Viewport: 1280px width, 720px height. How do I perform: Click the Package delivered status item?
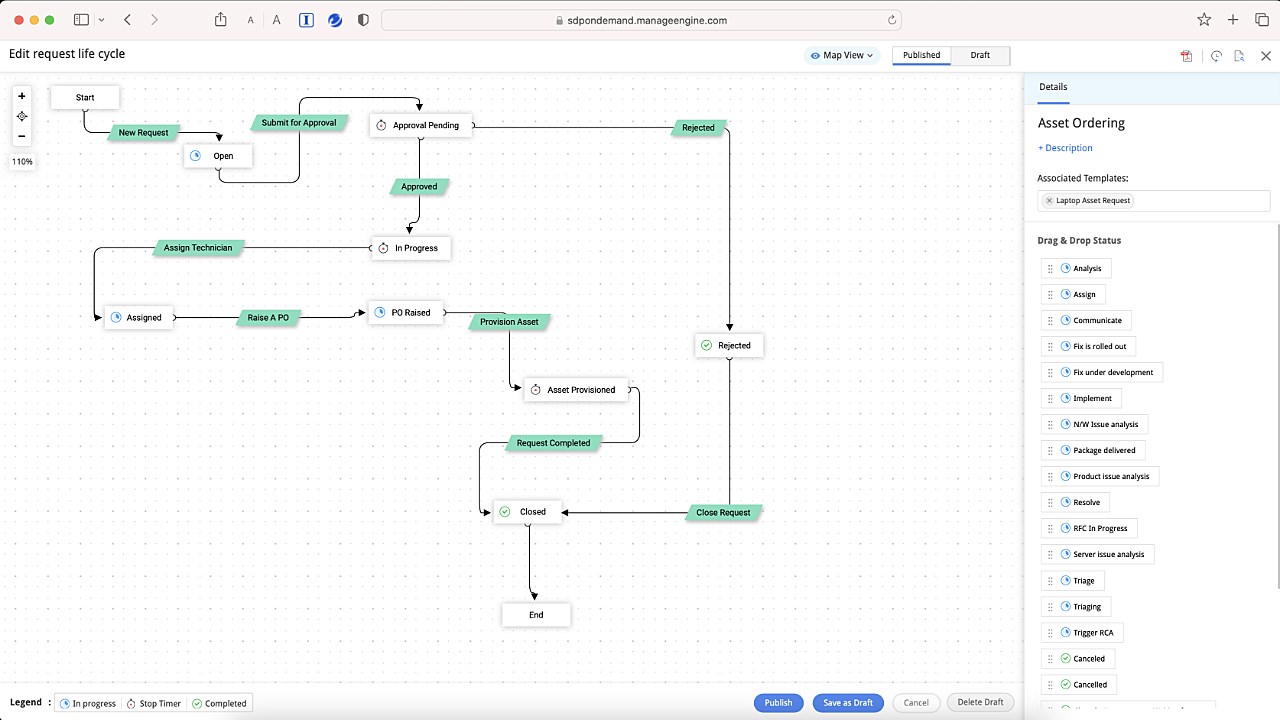1094,450
